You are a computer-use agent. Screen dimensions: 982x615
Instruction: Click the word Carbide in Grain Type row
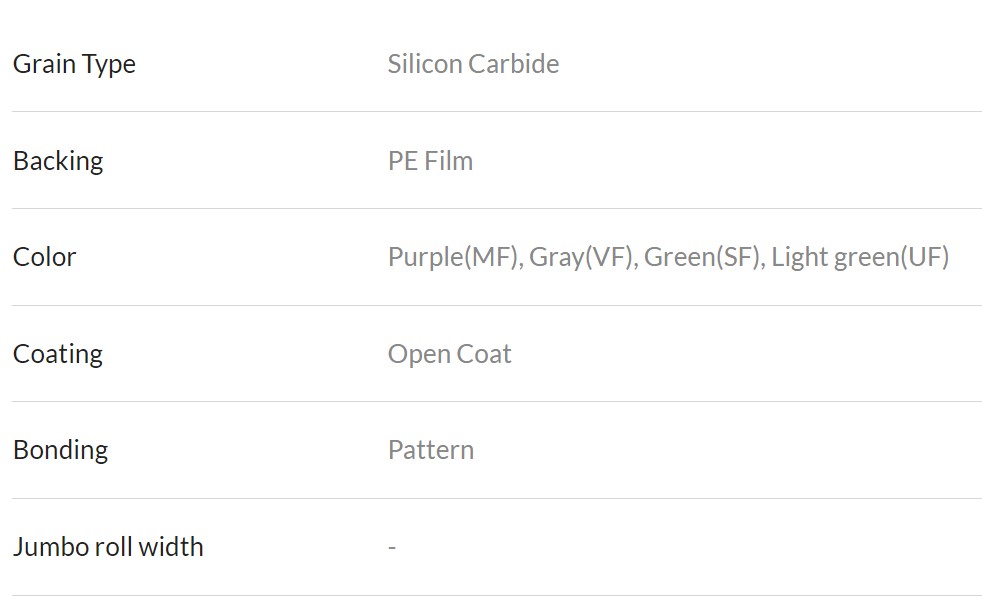click(513, 64)
